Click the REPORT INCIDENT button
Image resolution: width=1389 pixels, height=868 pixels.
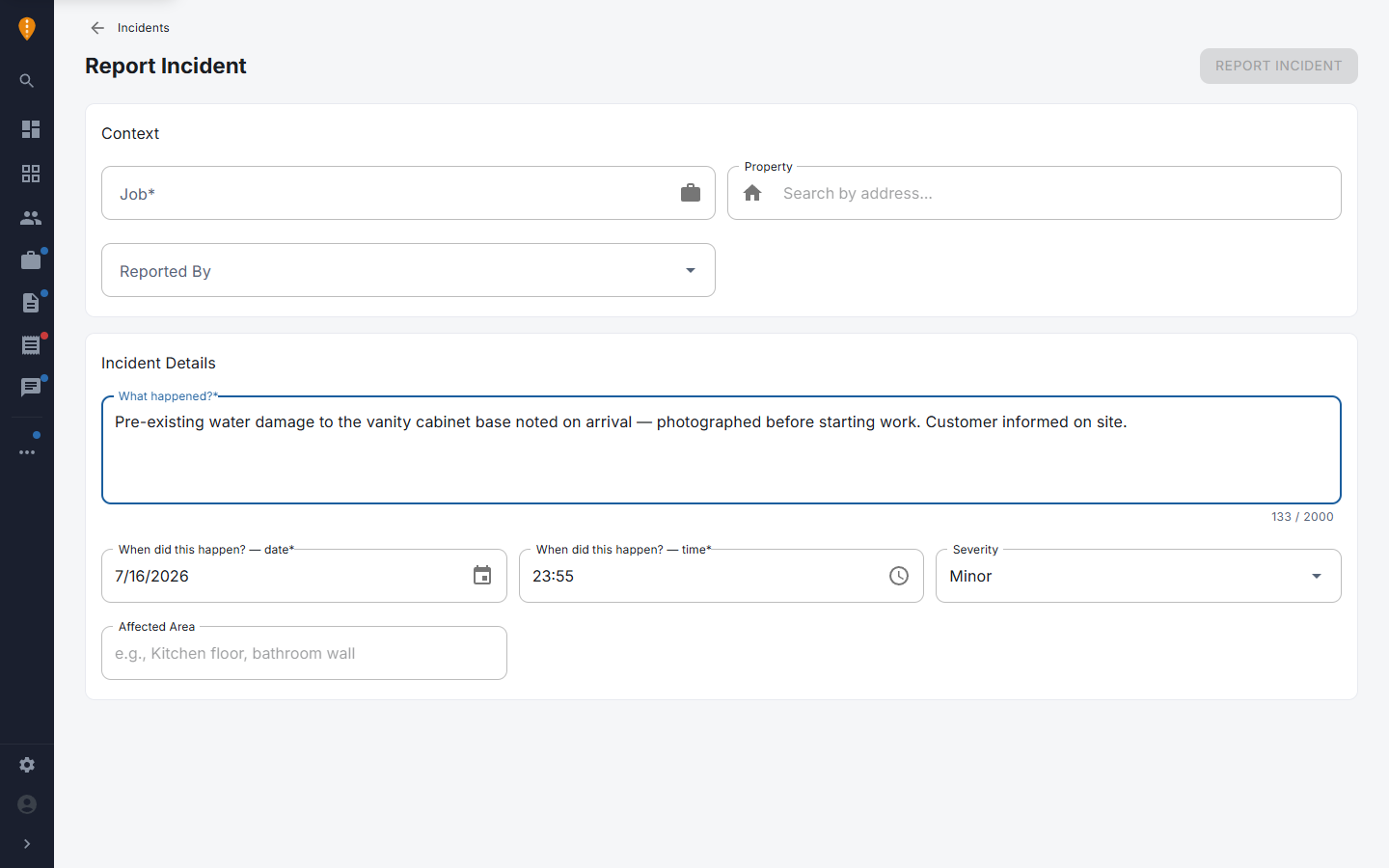point(1278,66)
